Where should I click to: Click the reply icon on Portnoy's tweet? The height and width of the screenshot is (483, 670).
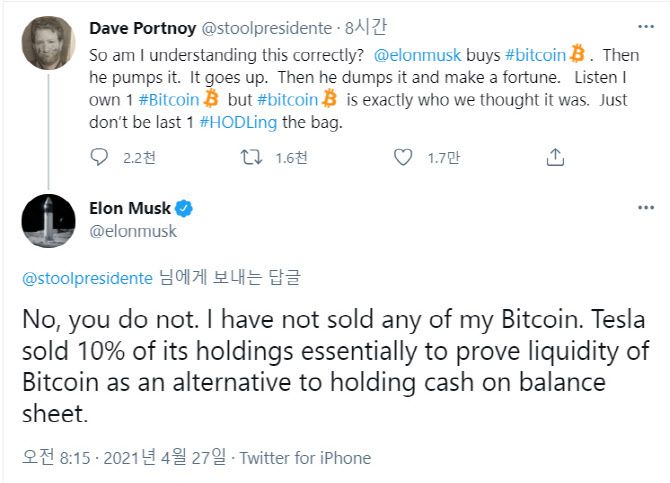pyautogui.click(x=98, y=157)
